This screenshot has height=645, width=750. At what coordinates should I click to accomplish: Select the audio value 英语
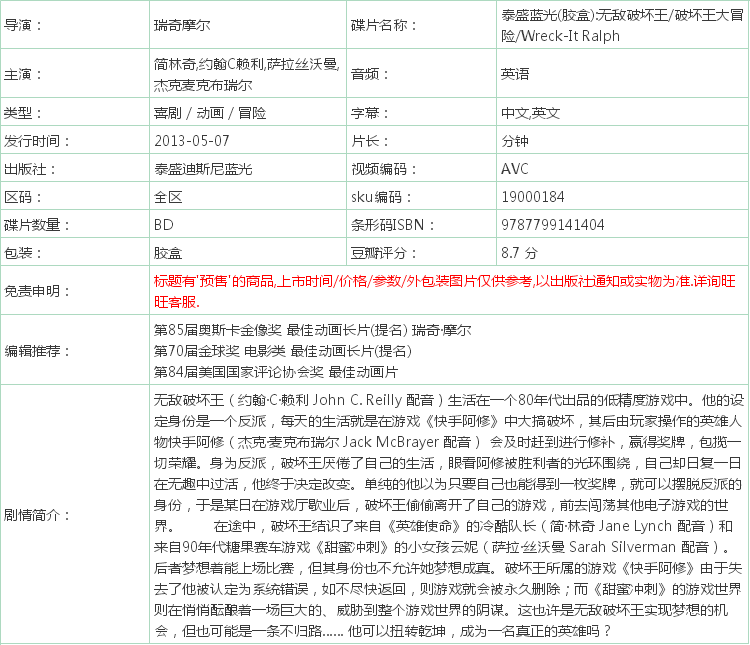pyautogui.click(x=516, y=74)
